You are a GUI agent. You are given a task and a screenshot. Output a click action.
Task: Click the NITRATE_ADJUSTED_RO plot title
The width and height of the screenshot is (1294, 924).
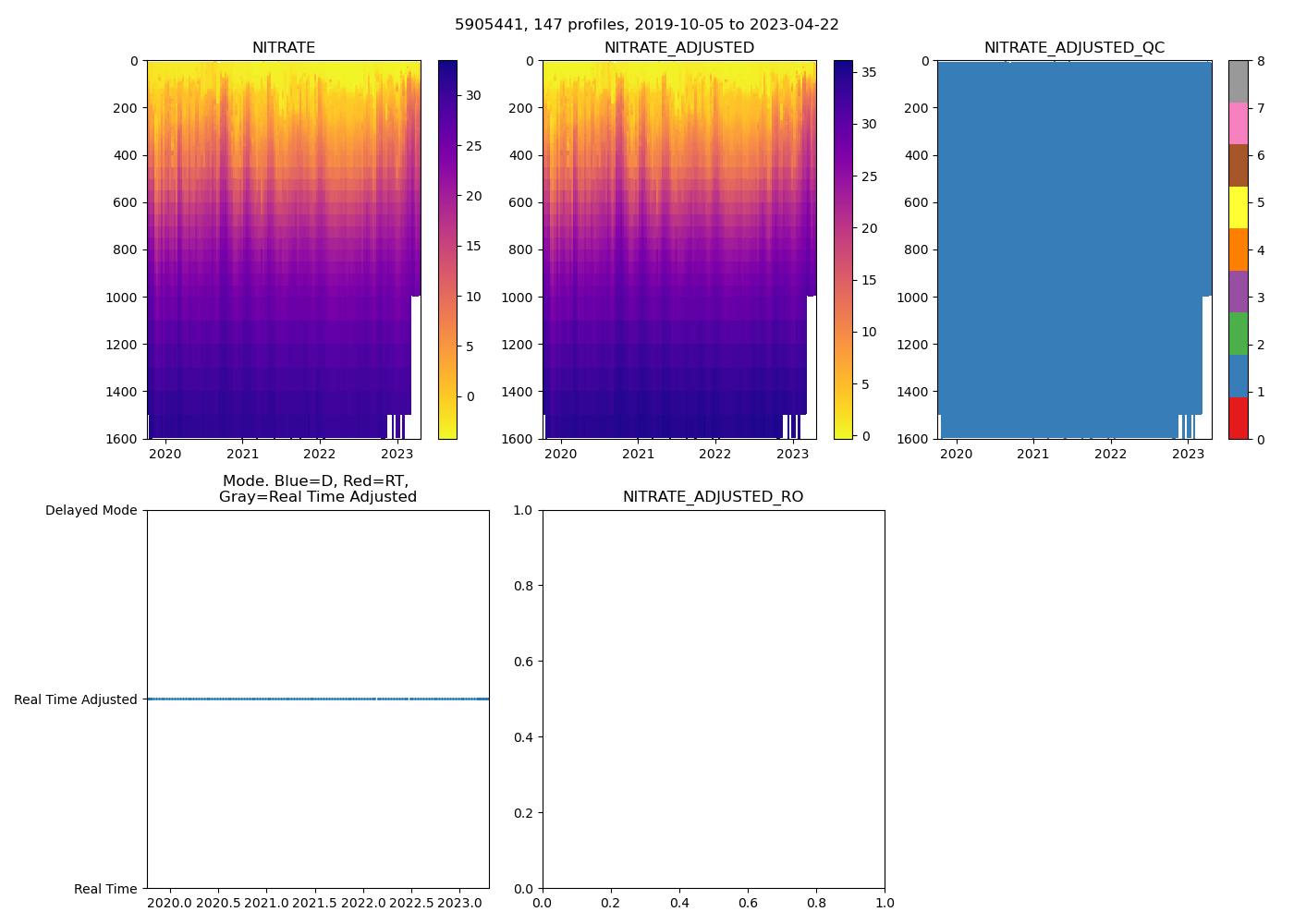[x=713, y=497]
